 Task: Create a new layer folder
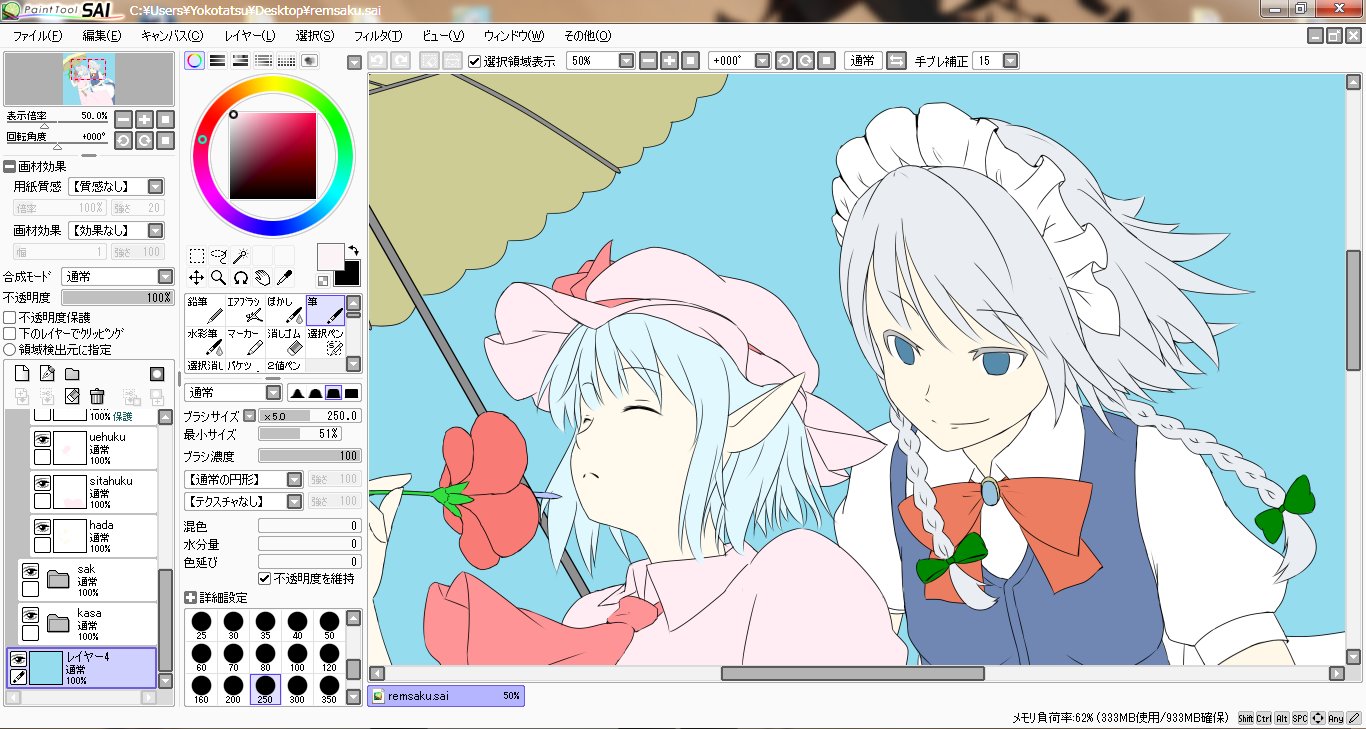[x=72, y=373]
